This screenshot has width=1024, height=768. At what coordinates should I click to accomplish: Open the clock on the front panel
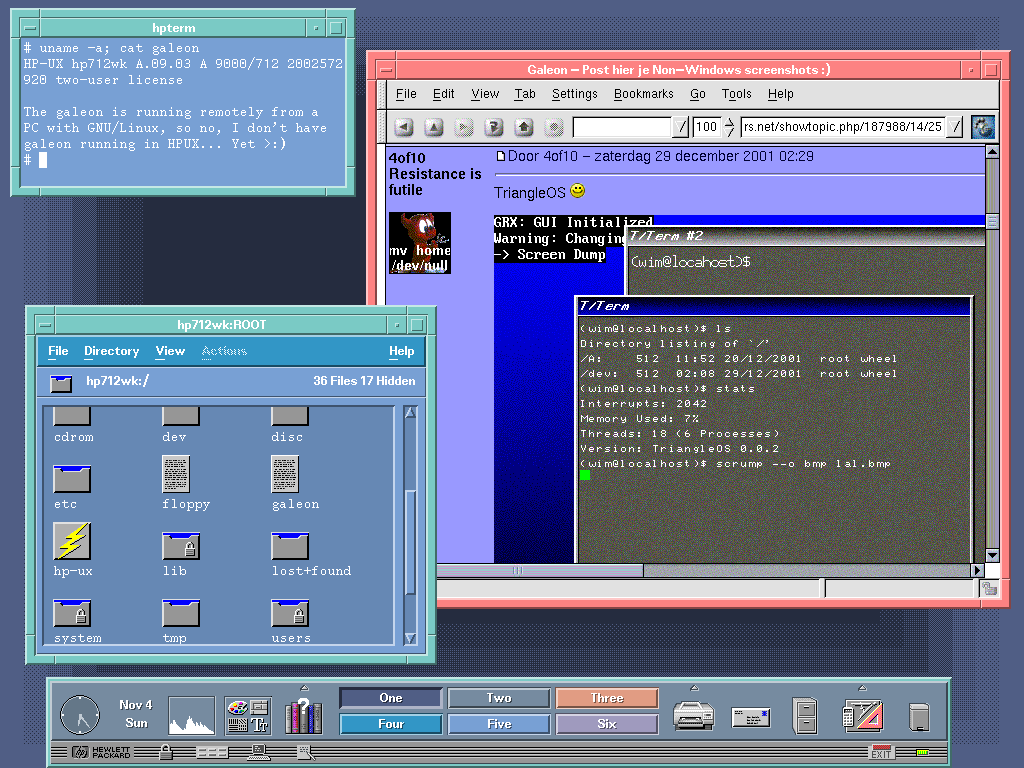coord(80,715)
